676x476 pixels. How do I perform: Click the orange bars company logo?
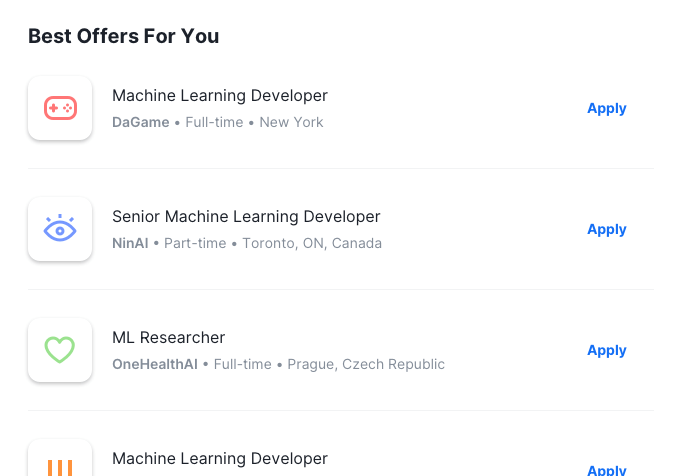60,465
